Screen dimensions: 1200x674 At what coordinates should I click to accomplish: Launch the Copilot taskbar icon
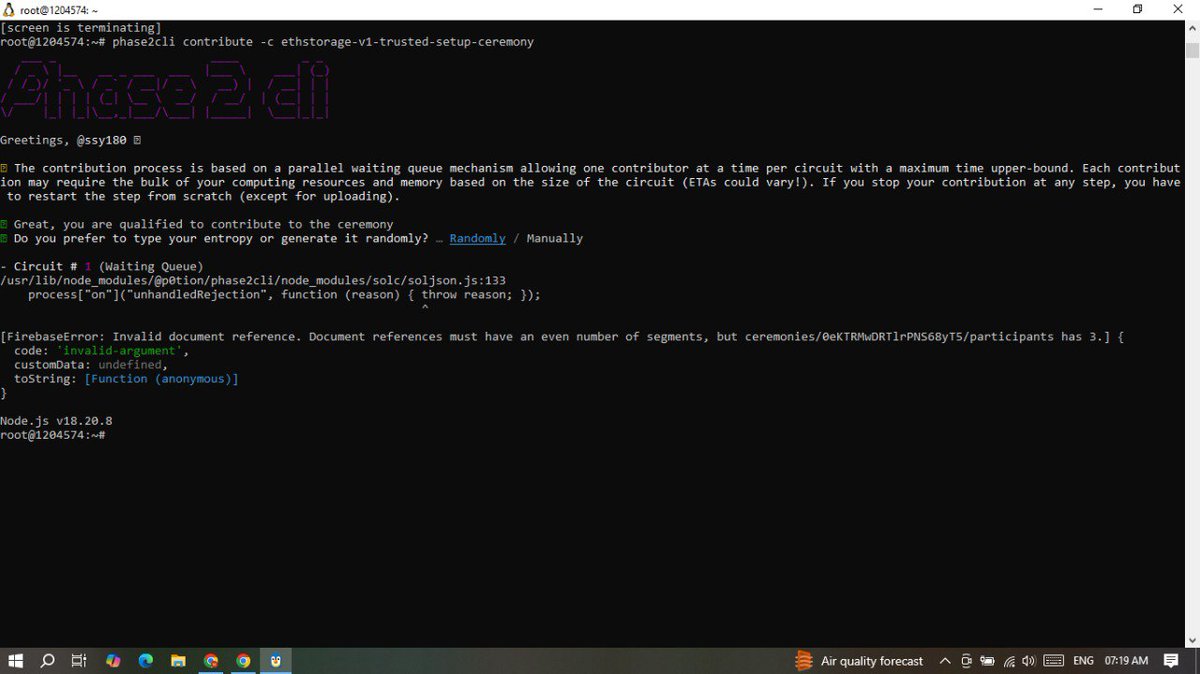tap(113, 661)
